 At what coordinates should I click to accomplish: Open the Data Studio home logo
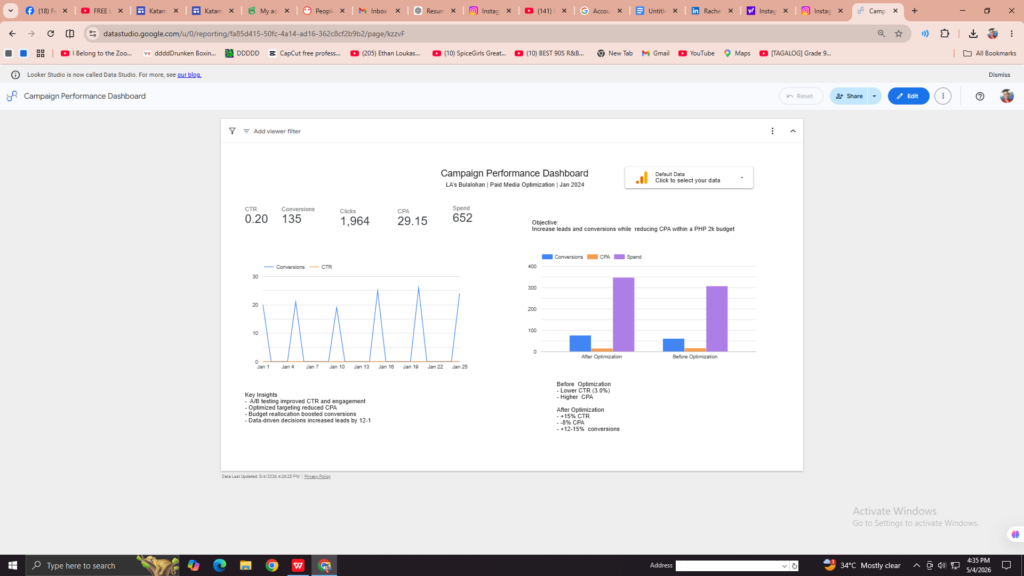[x=12, y=96]
